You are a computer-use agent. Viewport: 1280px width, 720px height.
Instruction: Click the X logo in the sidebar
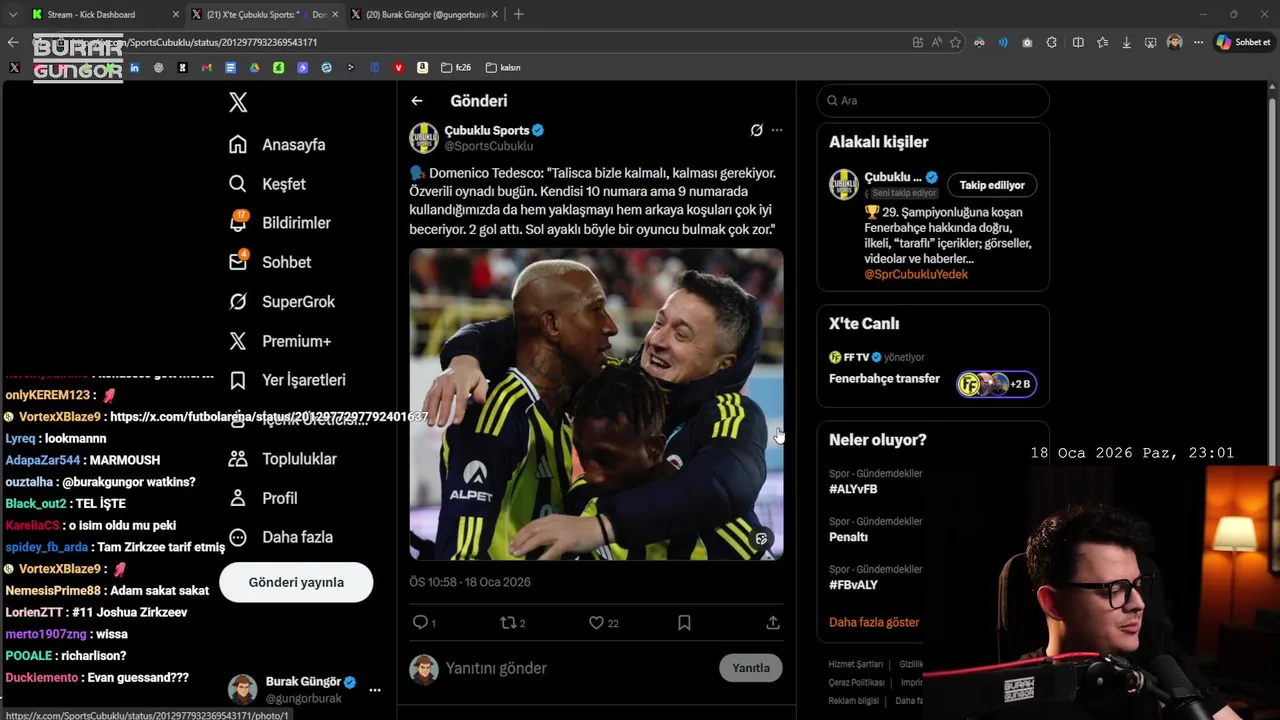[x=238, y=102]
